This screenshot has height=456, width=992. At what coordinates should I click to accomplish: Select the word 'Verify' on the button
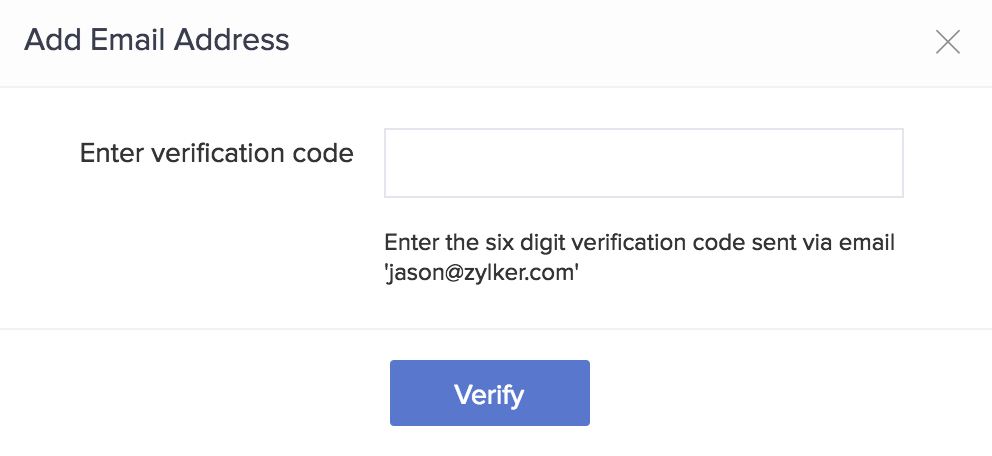489,394
